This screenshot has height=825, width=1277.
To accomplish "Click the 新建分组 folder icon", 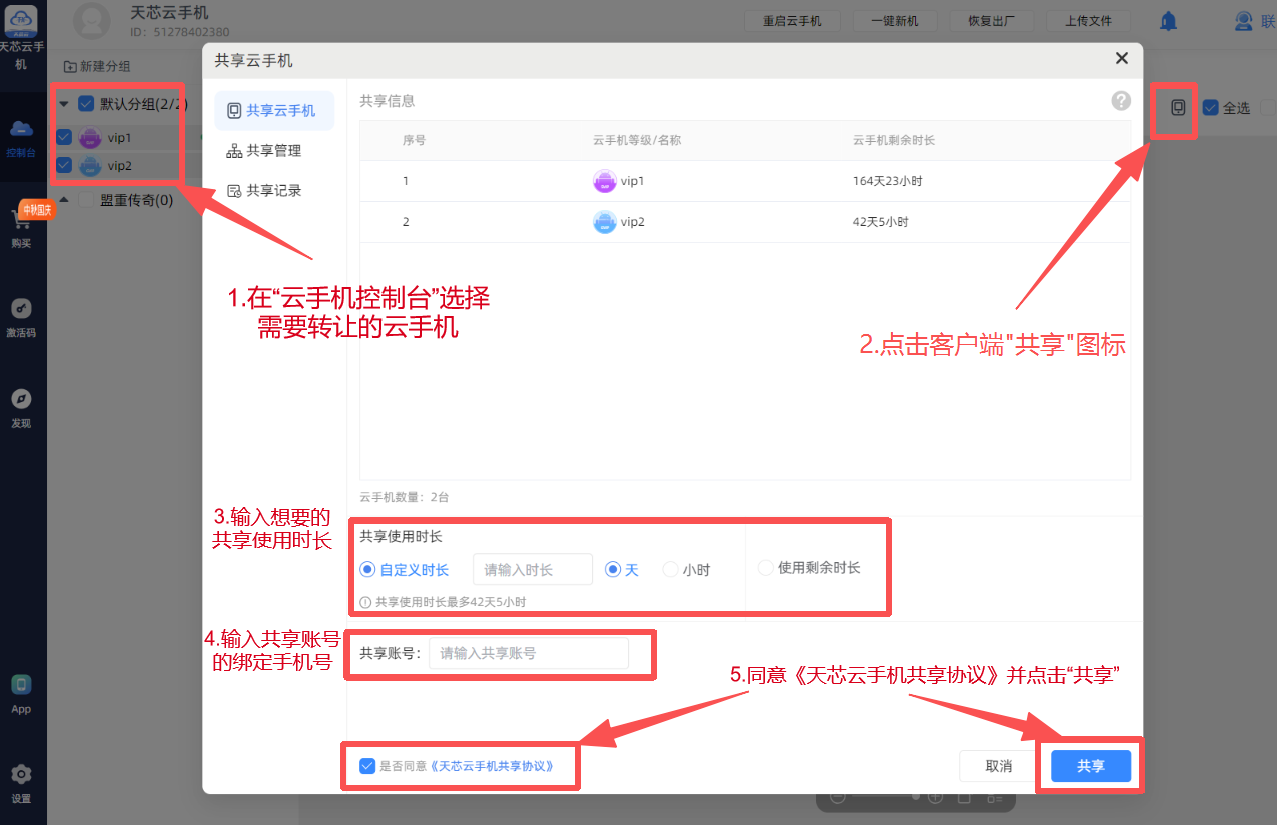I will [x=70, y=66].
